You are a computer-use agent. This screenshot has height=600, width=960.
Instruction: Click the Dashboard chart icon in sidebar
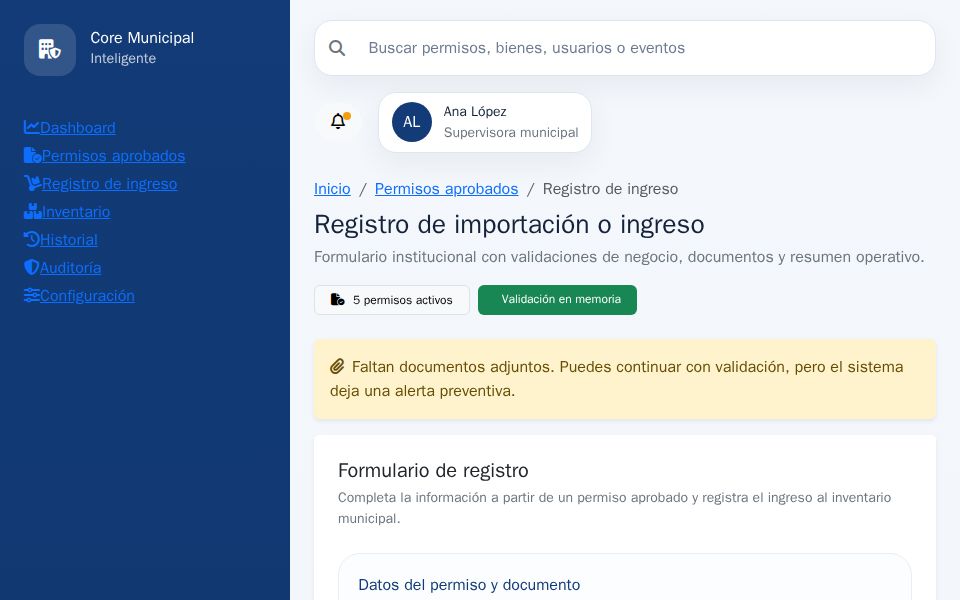click(x=31, y=127)
